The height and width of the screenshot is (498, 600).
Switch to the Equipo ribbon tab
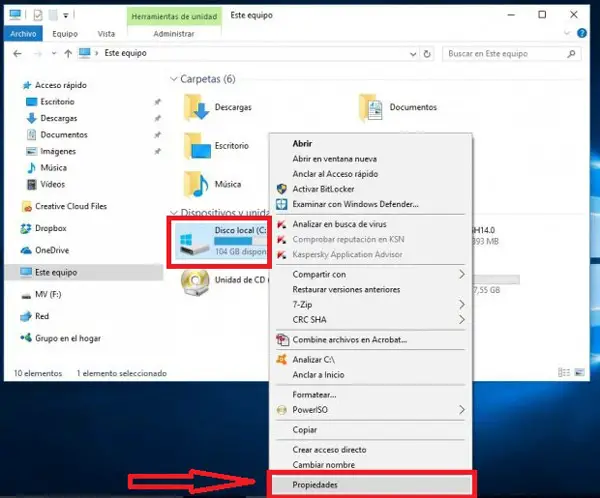click(65, 34)
